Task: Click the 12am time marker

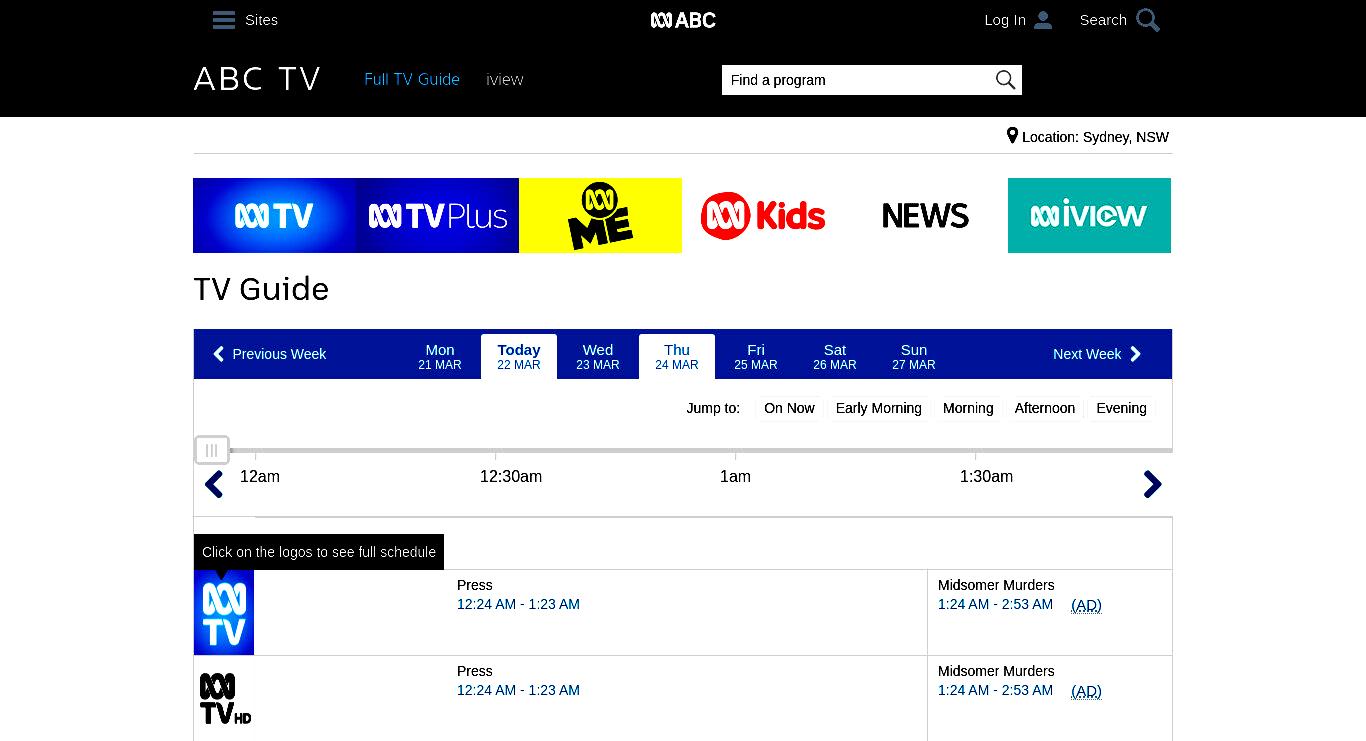Action: pos(260,477)
